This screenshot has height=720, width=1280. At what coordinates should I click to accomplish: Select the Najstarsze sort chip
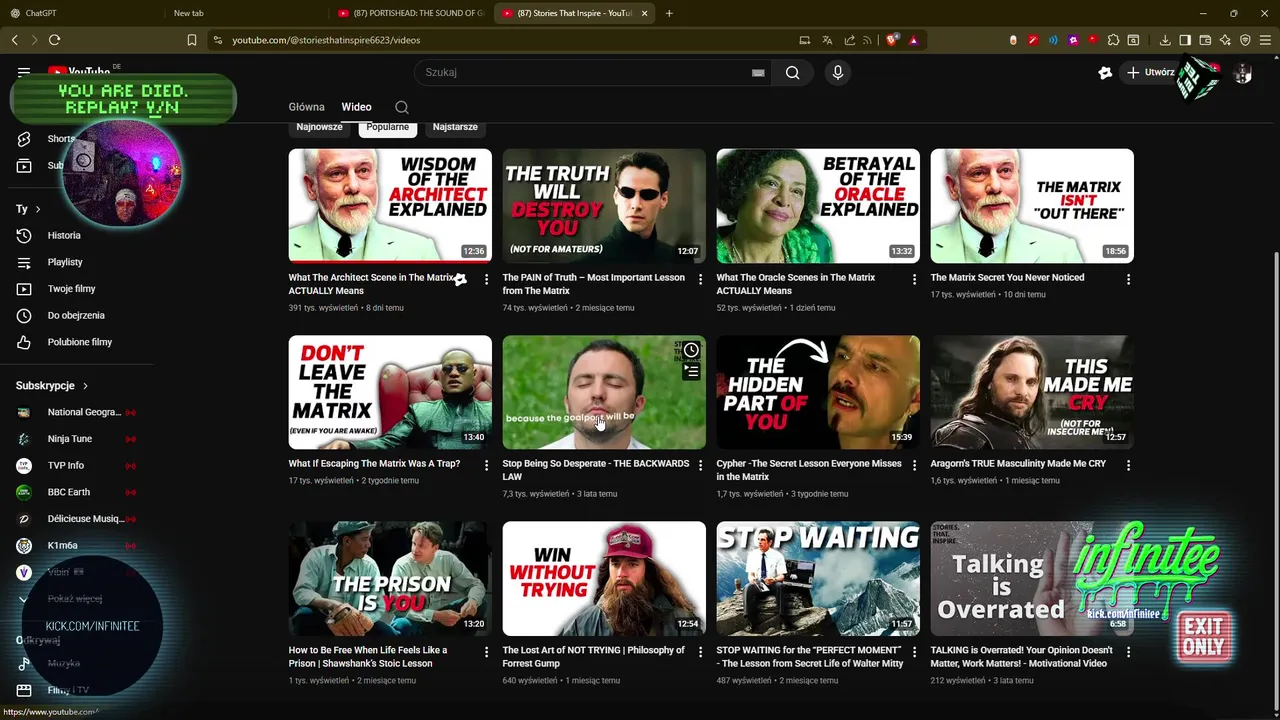(455, 127)
